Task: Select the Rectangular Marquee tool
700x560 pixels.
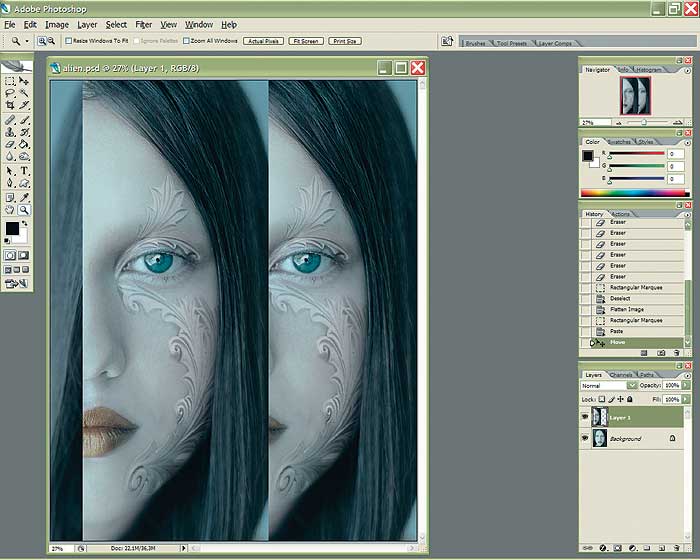Action: click(10, 81)
